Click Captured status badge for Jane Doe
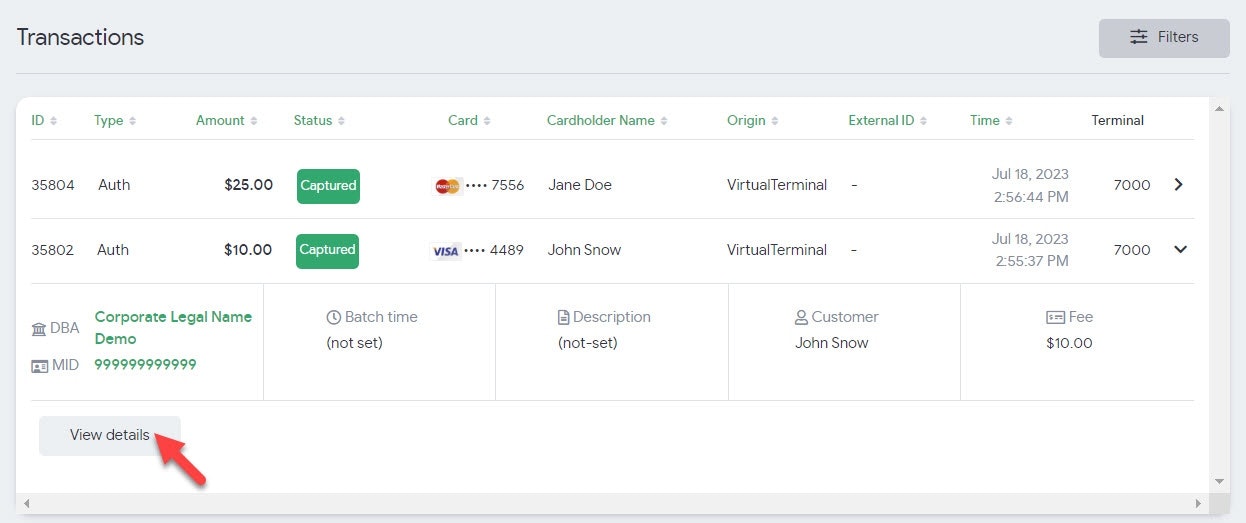1246x523 pixels. (328, 186)
